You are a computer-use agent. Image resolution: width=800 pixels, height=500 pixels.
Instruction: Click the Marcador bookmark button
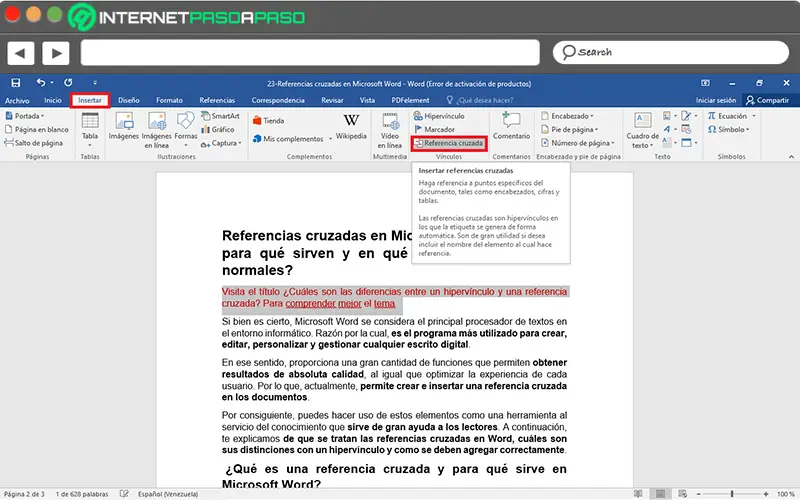434,130
